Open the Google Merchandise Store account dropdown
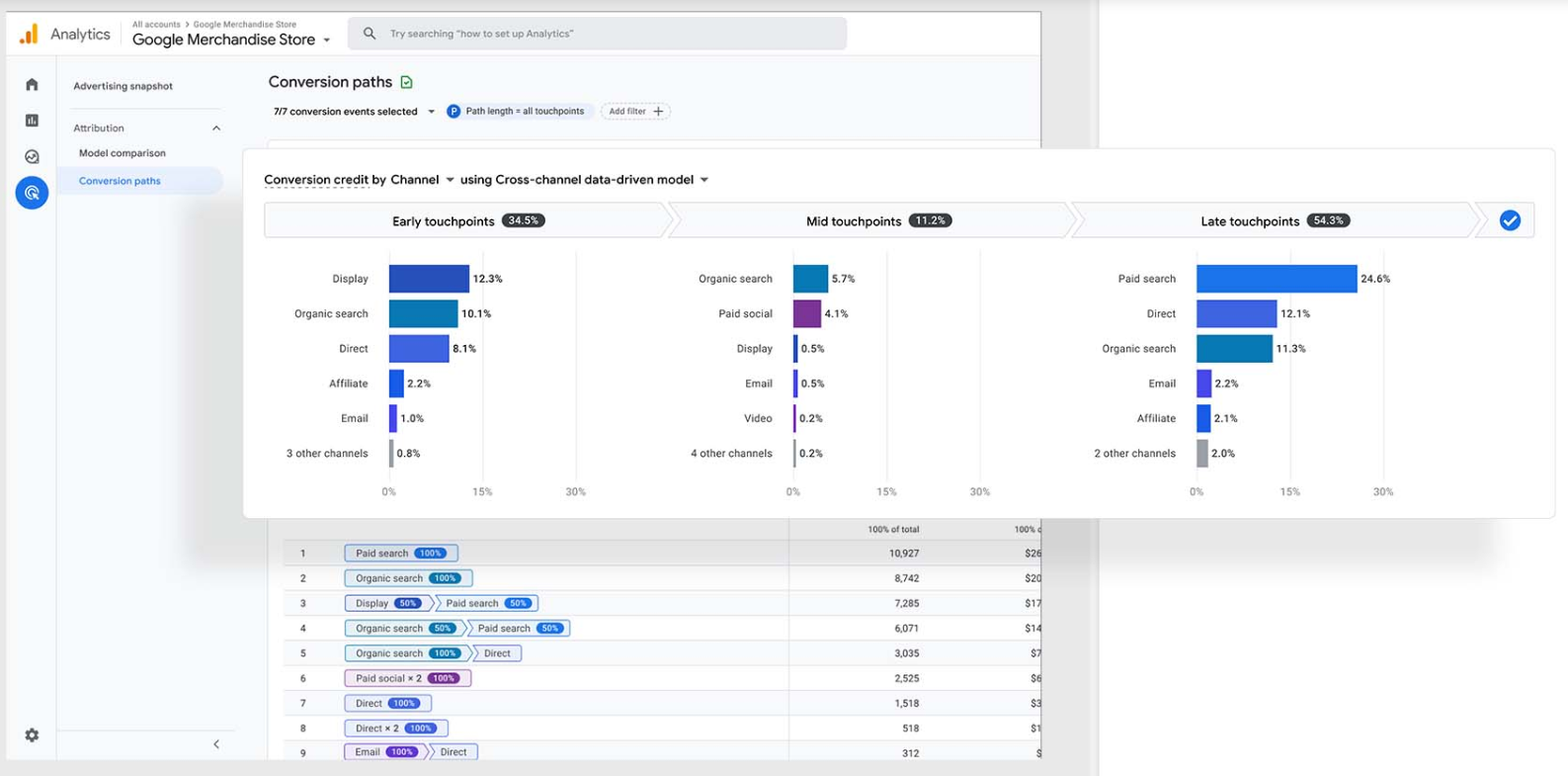The image size is (1568, 776). click(x=231, y=40)
